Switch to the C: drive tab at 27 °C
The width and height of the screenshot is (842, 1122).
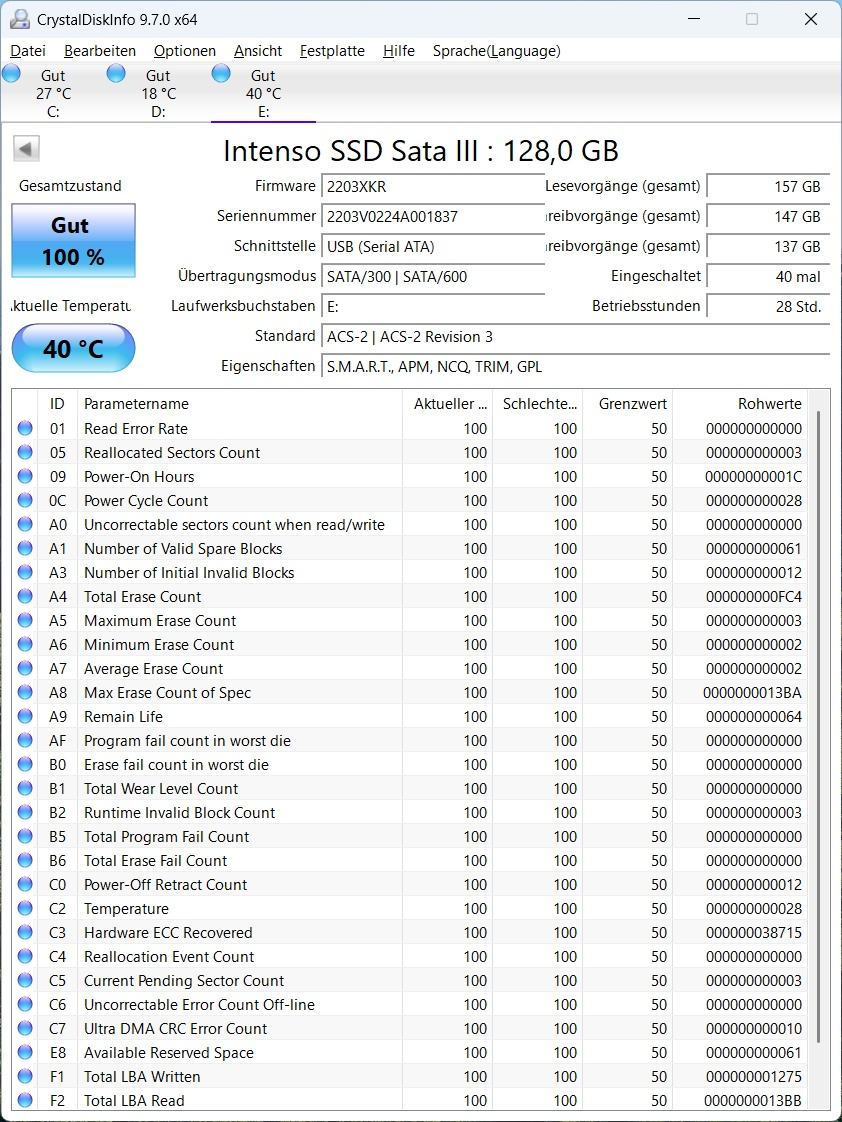click(x=53, y=93)
